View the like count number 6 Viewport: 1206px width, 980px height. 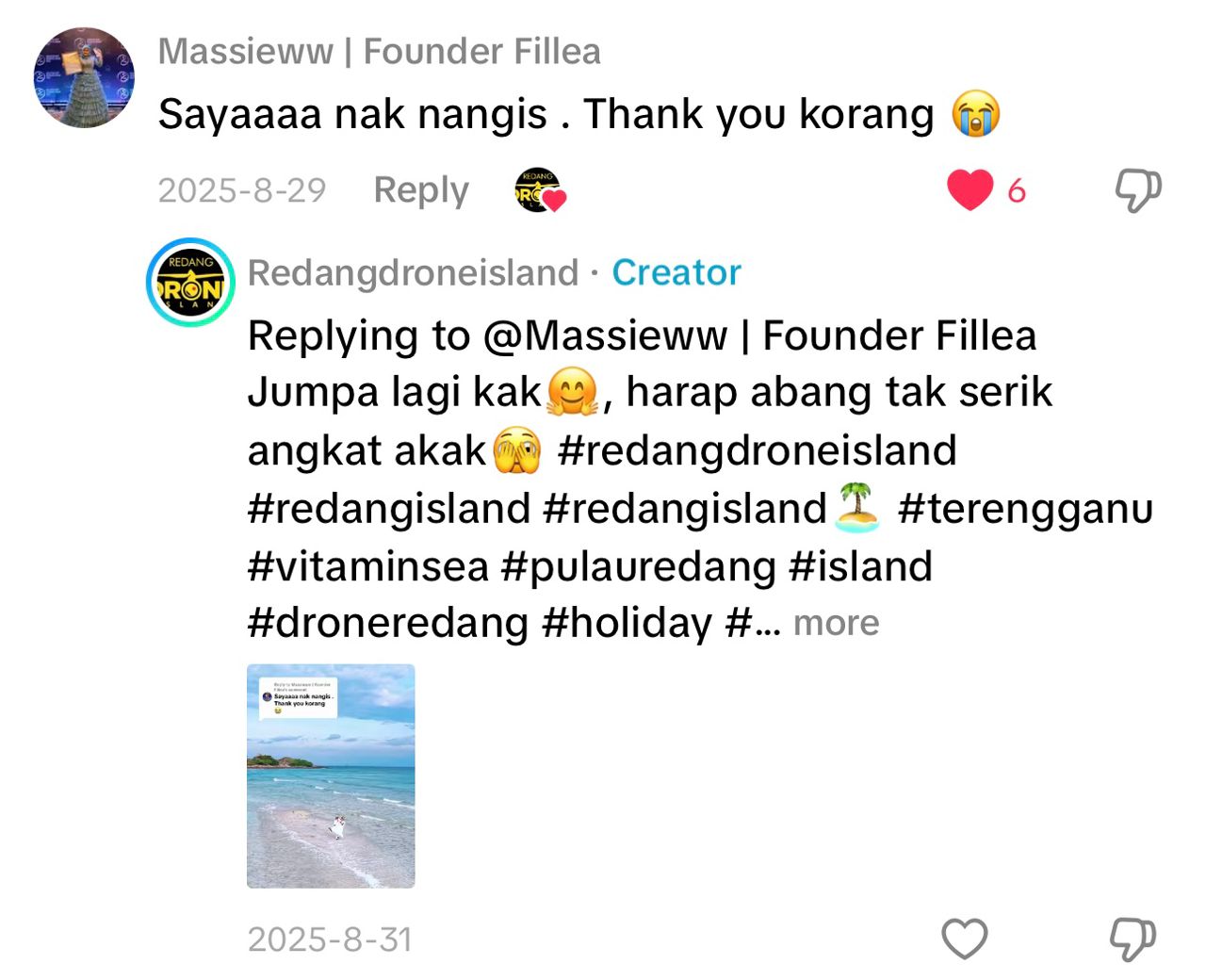click(1016, 191)
